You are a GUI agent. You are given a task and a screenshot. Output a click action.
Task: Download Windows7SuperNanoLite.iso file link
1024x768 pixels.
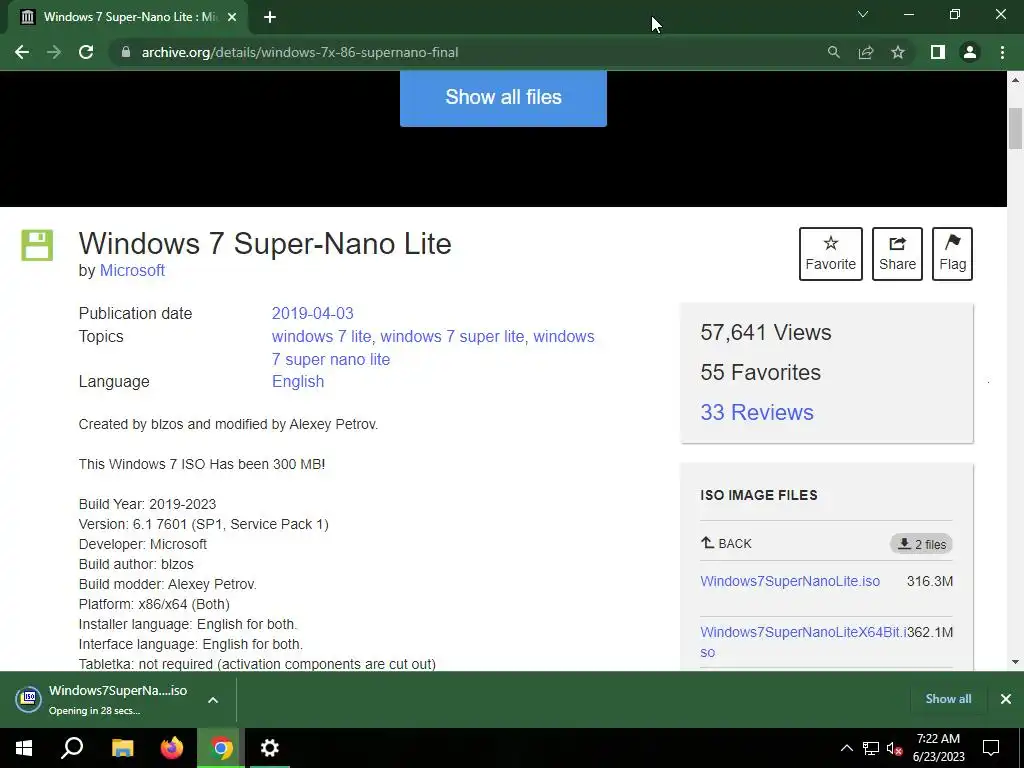790,581
